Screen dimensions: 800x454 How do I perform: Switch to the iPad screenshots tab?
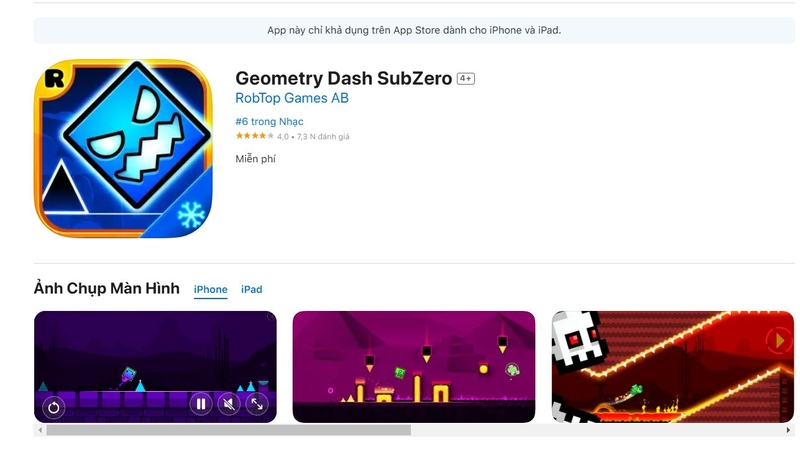click(x=252, y=289)
